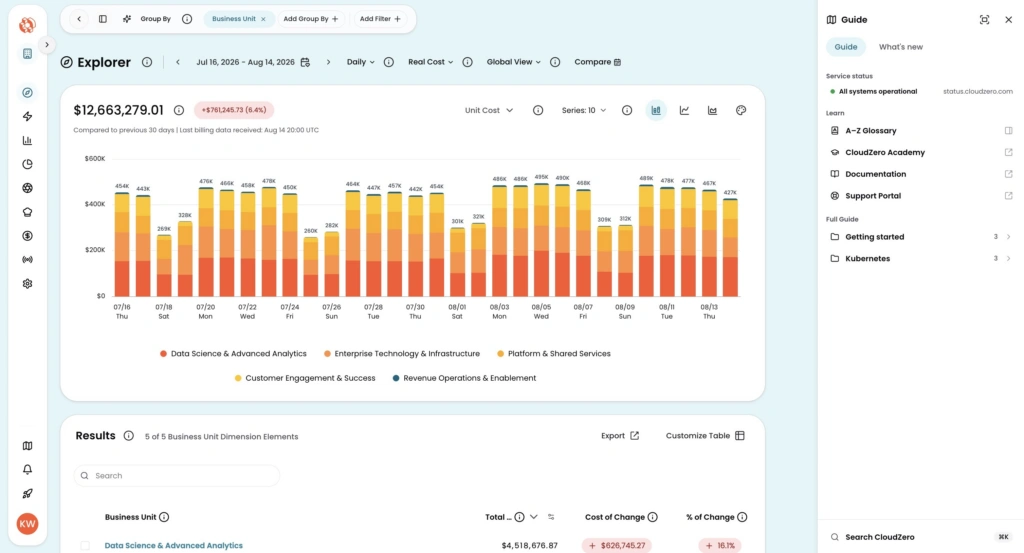Click the lightning bolt sidebar icon
The image size is (1024, 553).
(27, 116)
